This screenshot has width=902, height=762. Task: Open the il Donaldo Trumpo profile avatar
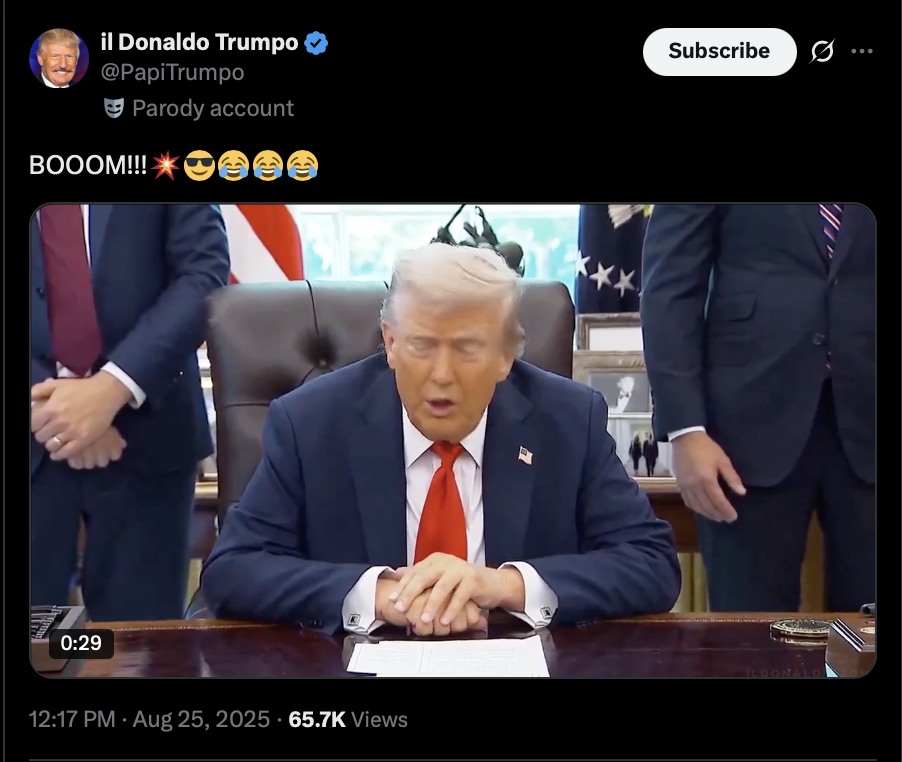pos(59,58)
